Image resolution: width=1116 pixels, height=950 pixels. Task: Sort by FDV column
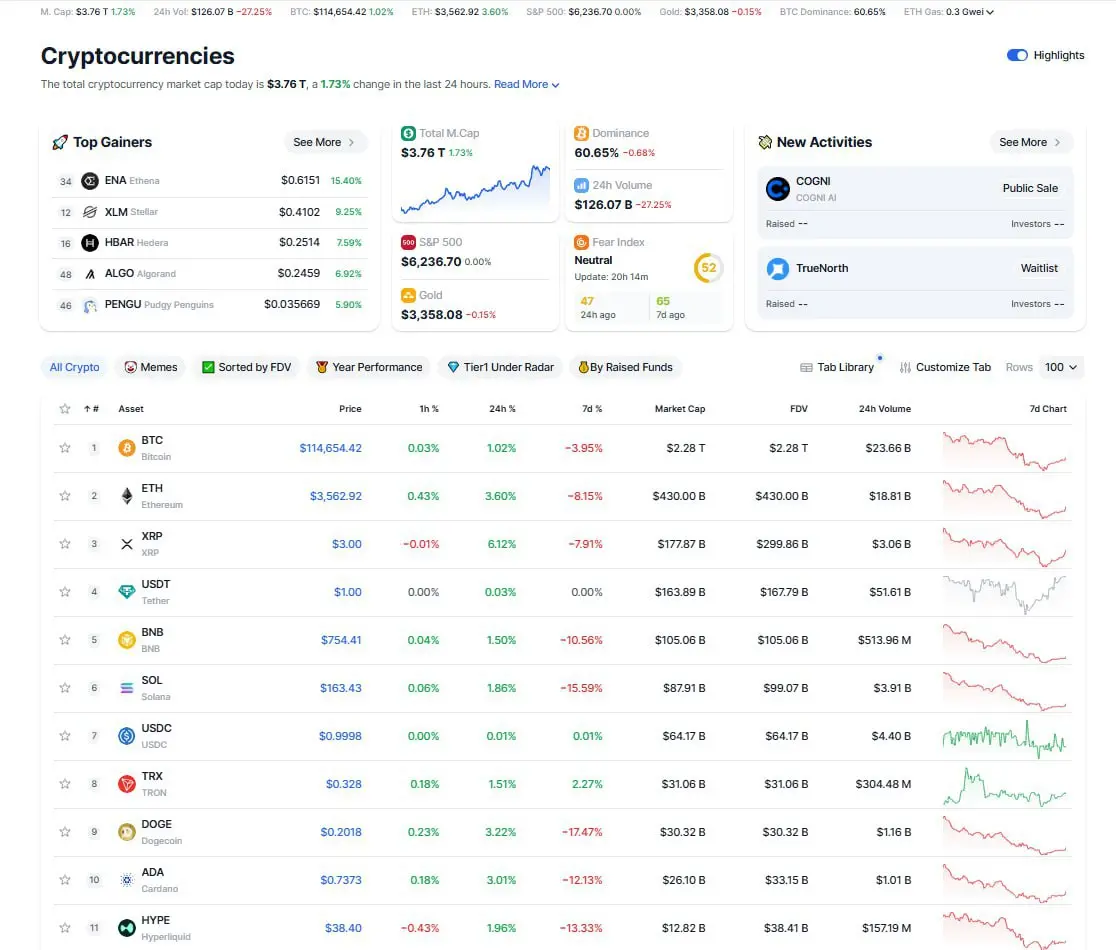tap(799, 408)
